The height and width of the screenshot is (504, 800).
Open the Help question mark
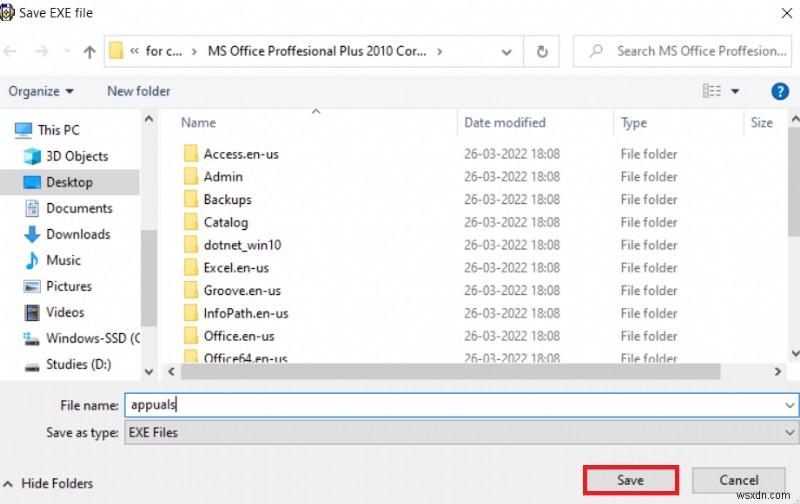[x=780, y=91]
